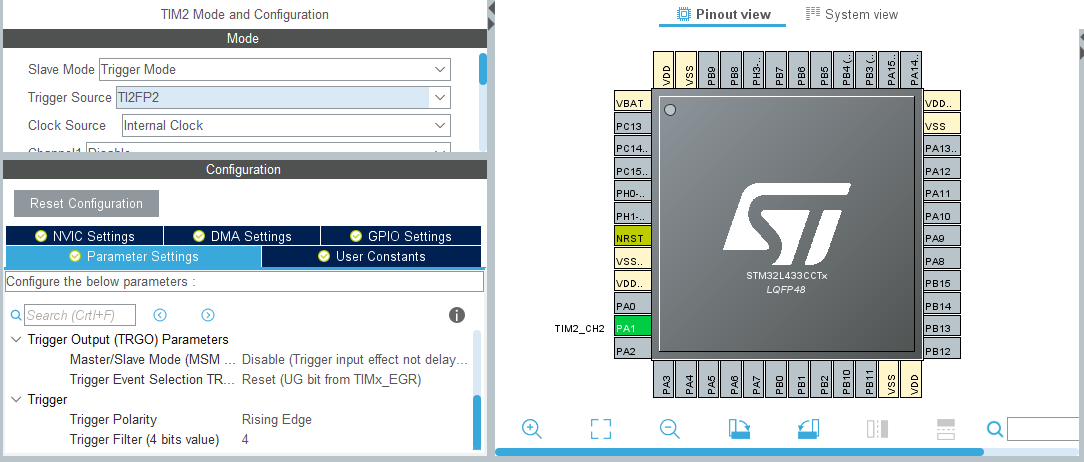Click the horizontal split view icon
This screenshot has height=462, width=1084.
click(x=946, y=429)
